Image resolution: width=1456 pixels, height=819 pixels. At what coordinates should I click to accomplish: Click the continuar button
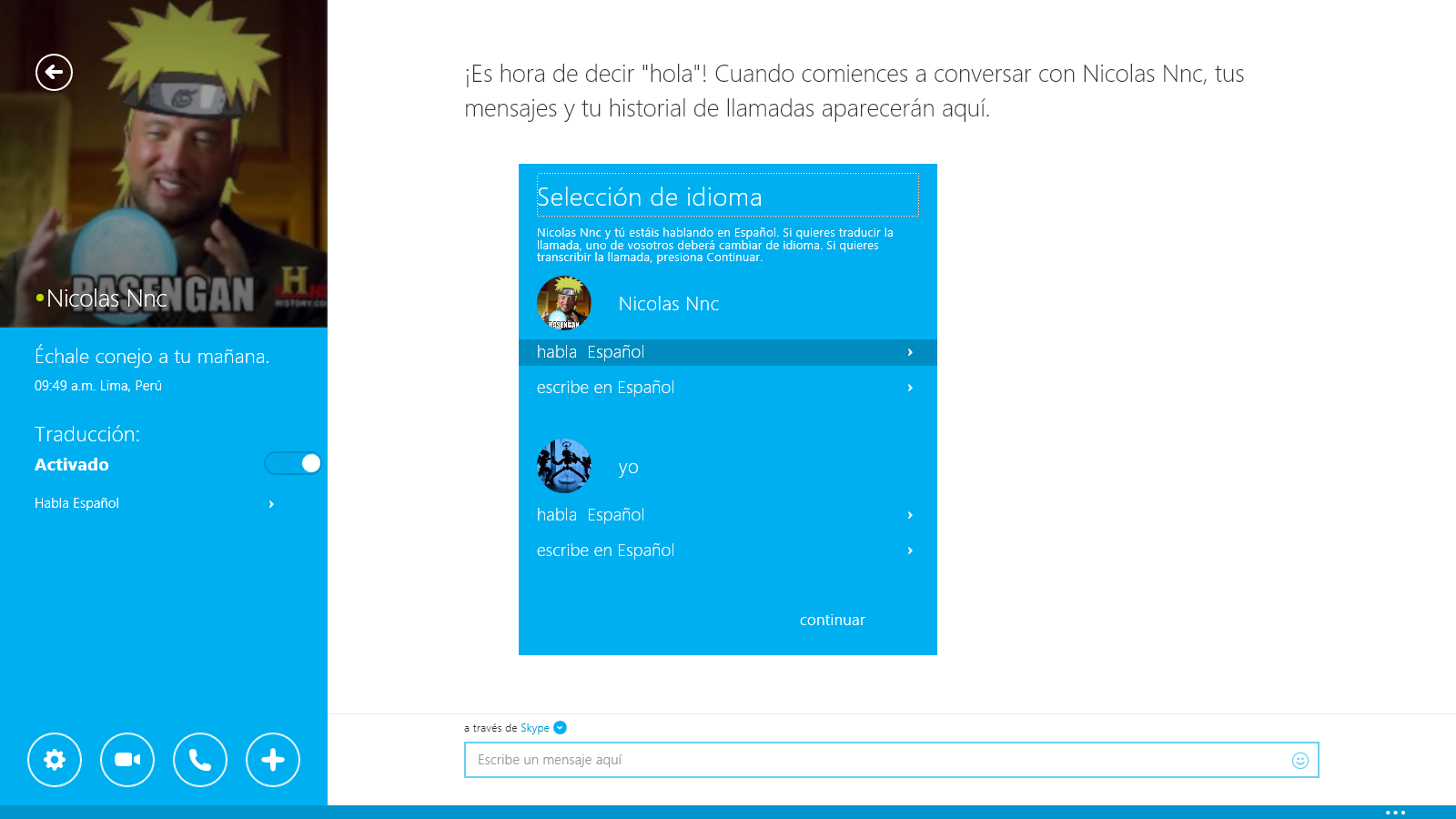point(832,620)
